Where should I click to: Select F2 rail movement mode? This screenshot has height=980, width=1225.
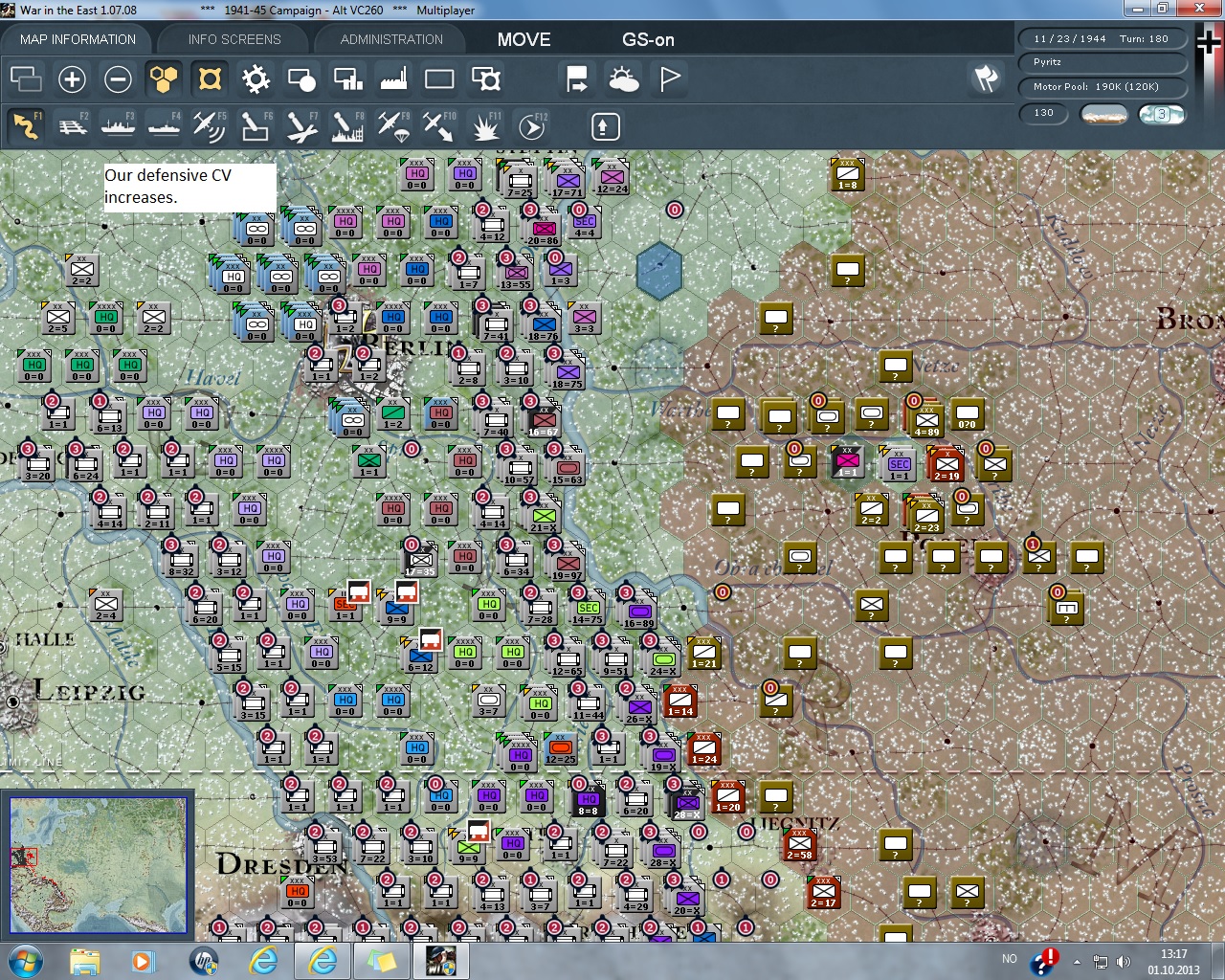click(x=72, y=126)
